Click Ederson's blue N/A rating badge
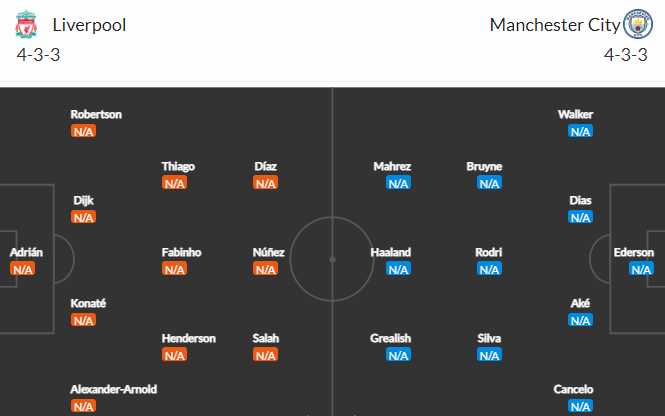 (641, 269)
